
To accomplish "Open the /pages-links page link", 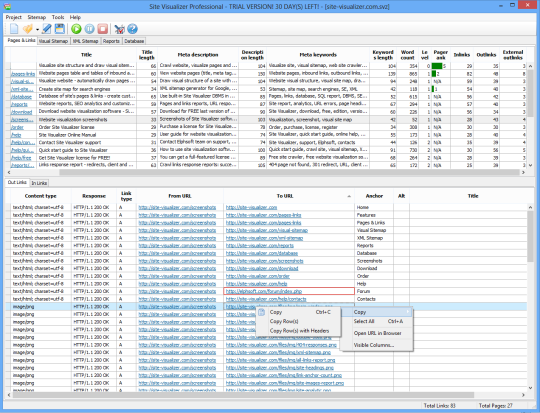I will coord(23,74).
